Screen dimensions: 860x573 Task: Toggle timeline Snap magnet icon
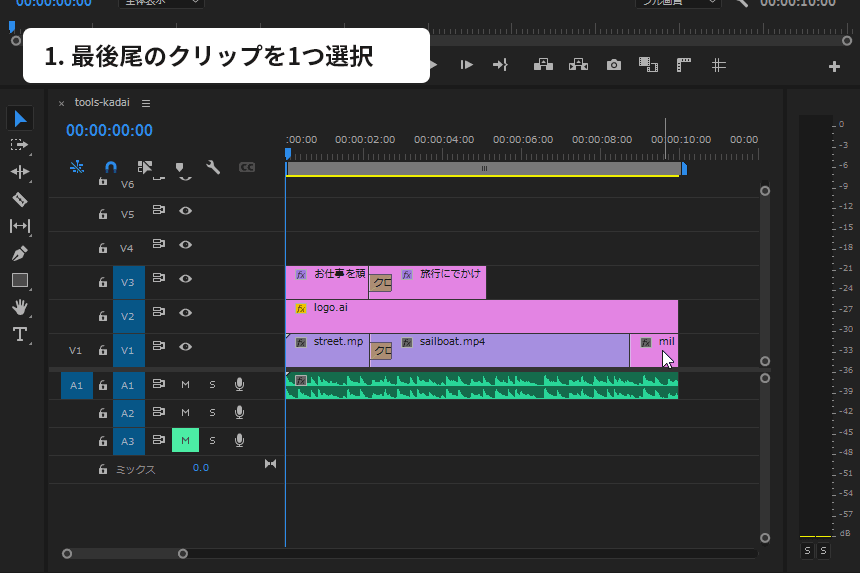pyautogui.click(x=111, y=167)
